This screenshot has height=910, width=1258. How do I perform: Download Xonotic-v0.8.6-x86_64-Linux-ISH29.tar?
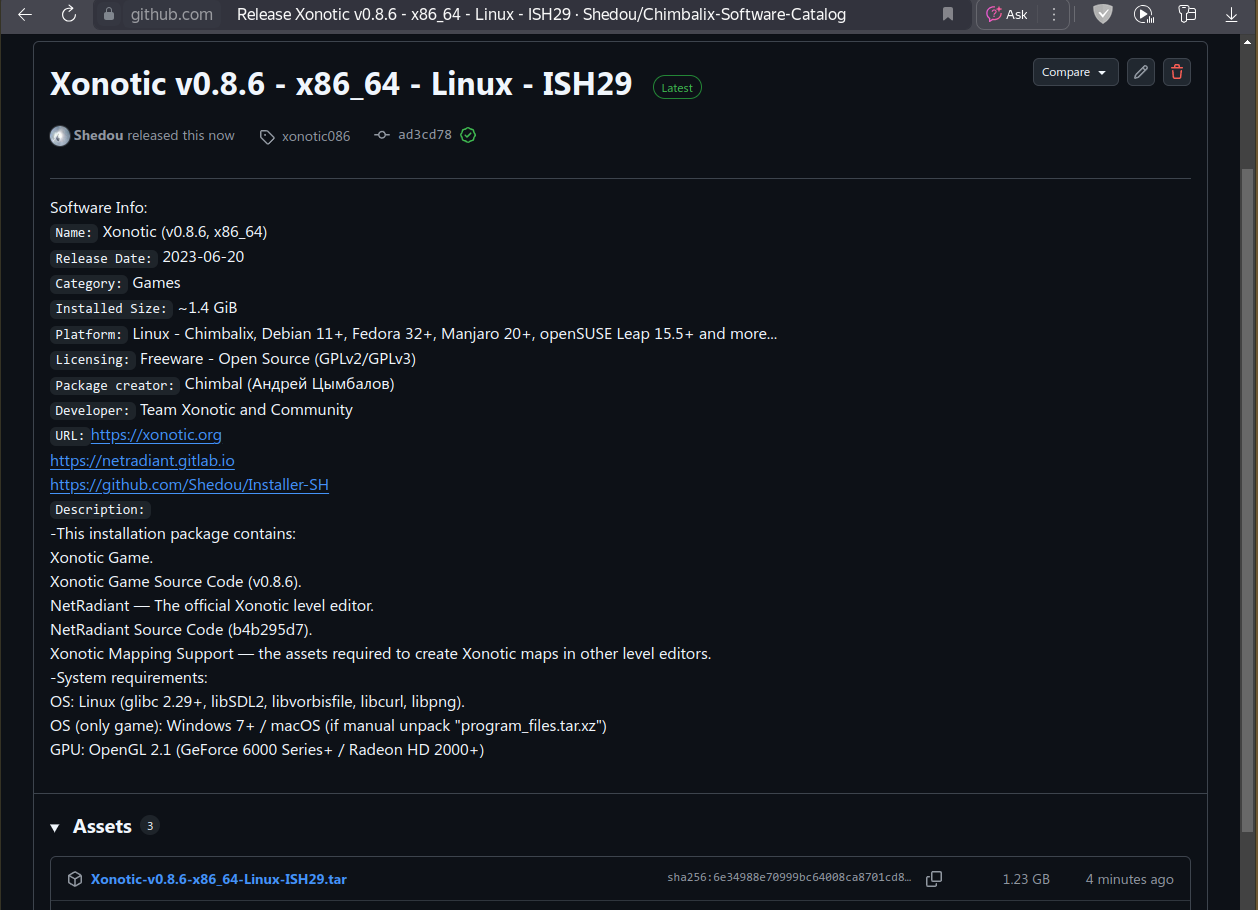click(219, 879)
